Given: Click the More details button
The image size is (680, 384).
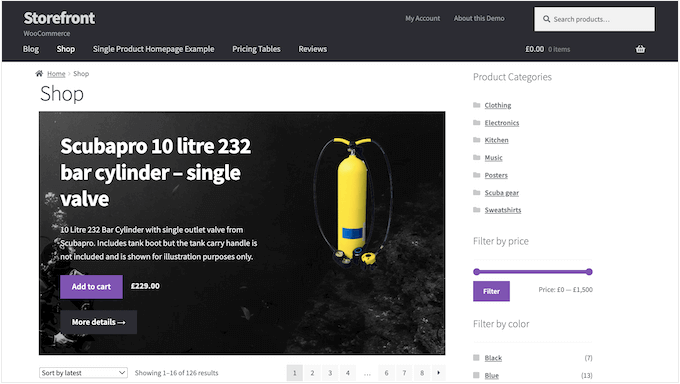Looking at the screenshot, I should pos(98,322).
